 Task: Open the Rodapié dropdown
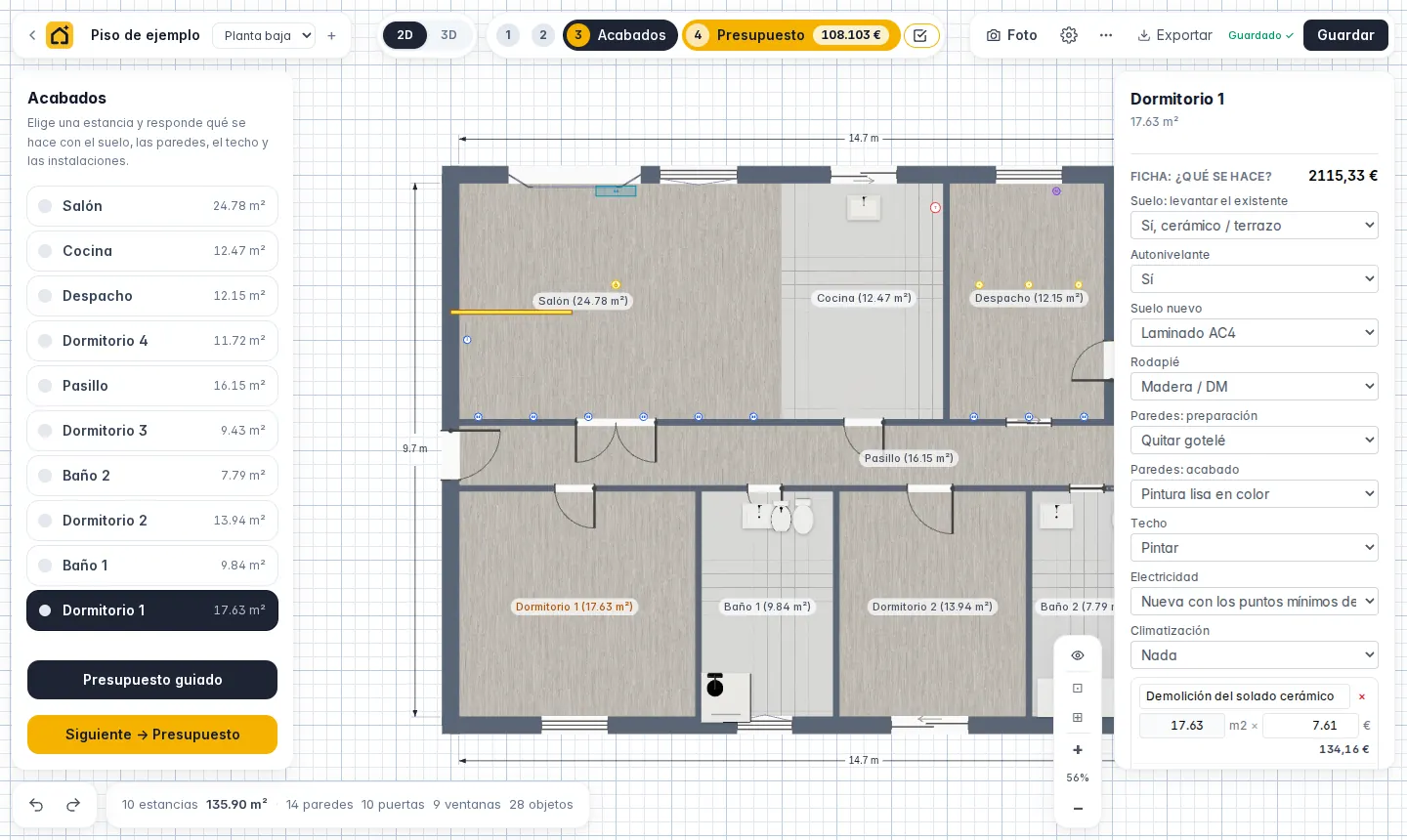(1255, 387)
